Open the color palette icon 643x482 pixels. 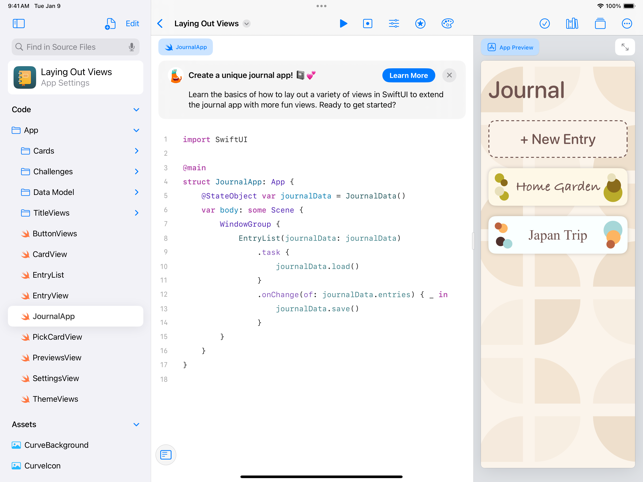click(x=447, y=23)
